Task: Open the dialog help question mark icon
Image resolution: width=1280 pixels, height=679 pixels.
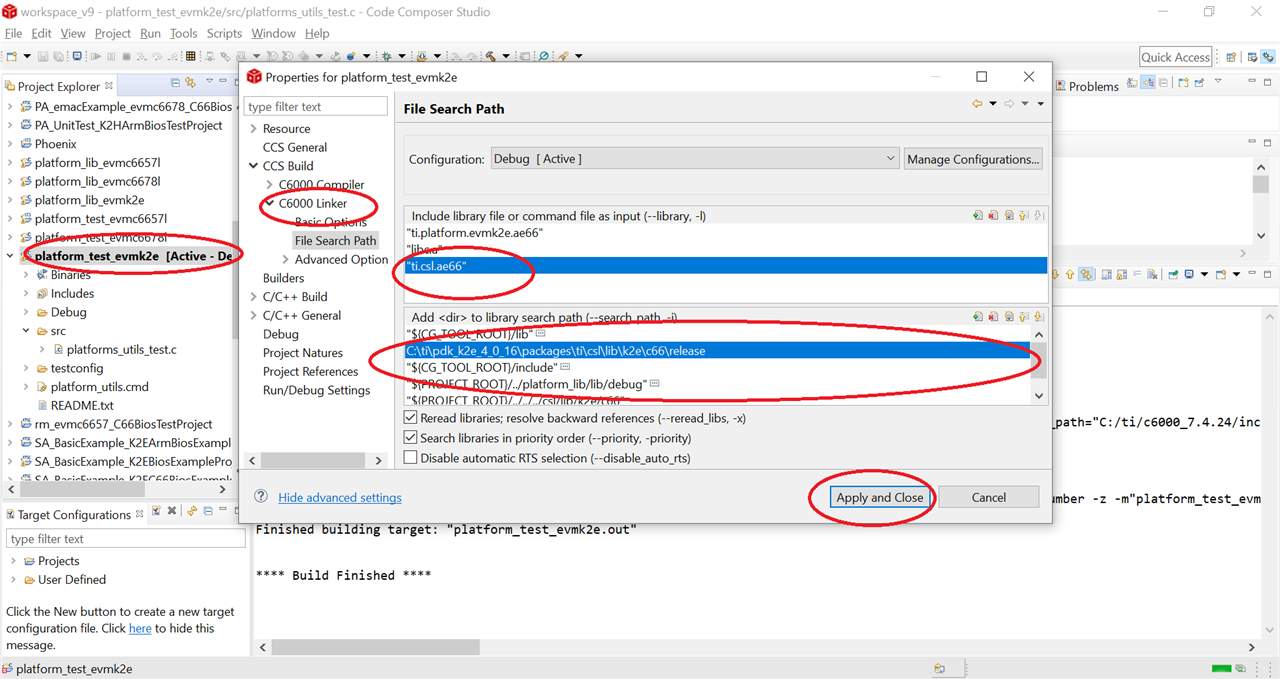Action: (261, 497)
